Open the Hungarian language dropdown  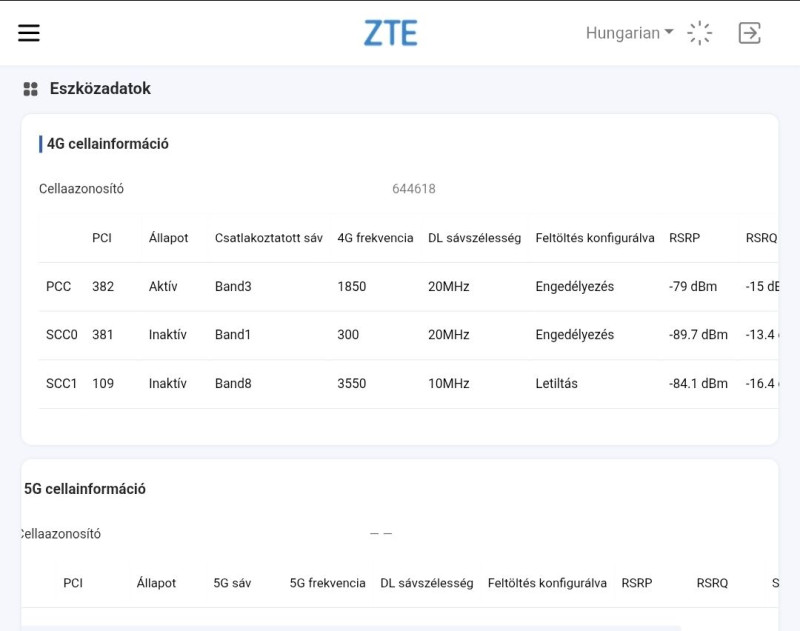pyautogui.click(x=629, y=33)
